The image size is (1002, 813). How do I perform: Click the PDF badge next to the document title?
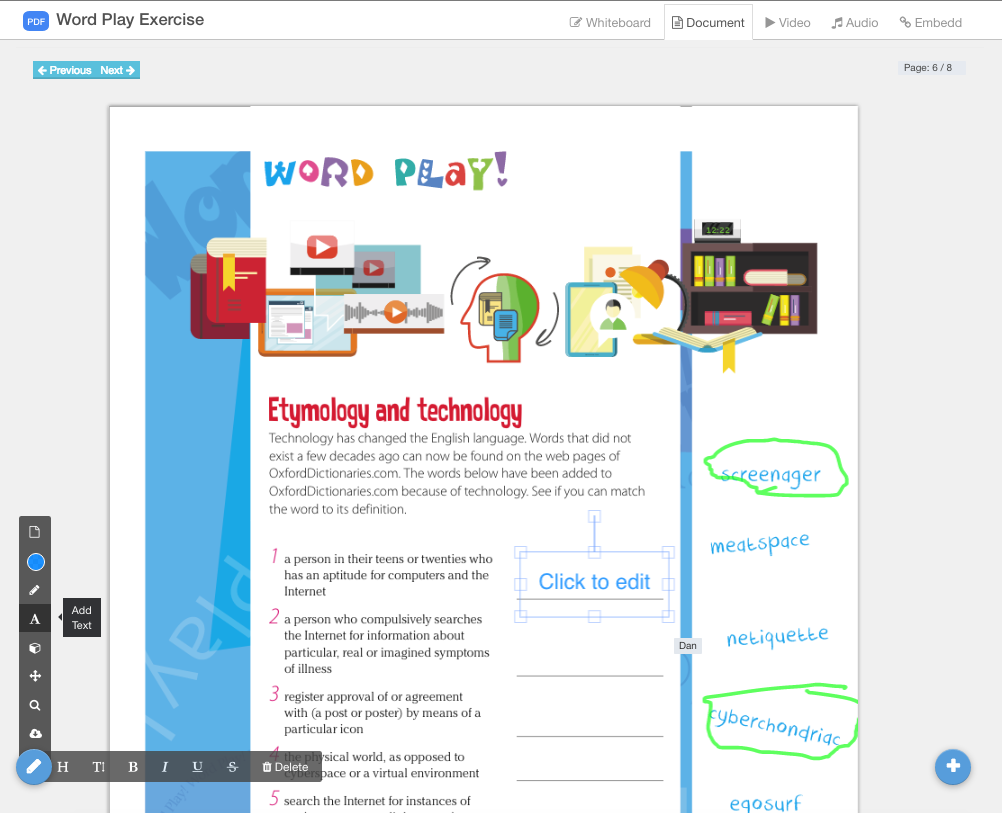(36, 20)
